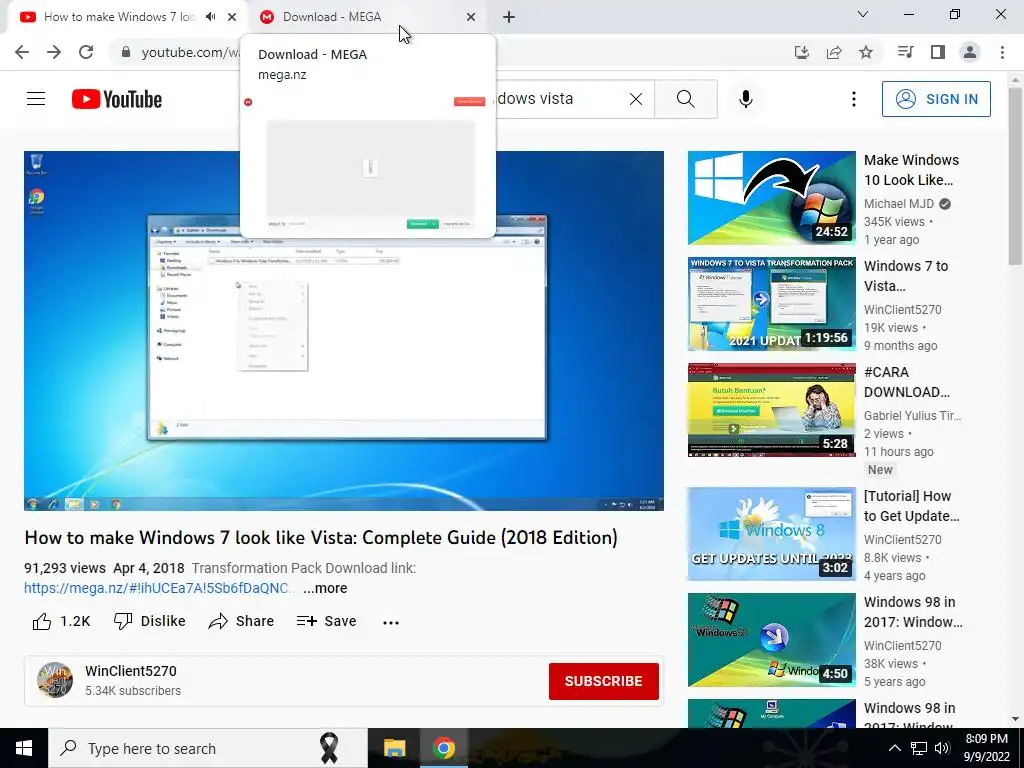The height and width of the screenshot is (768, 1024).
Task: Share the video with the Share arrow
Action: click(x=241, y=621)
